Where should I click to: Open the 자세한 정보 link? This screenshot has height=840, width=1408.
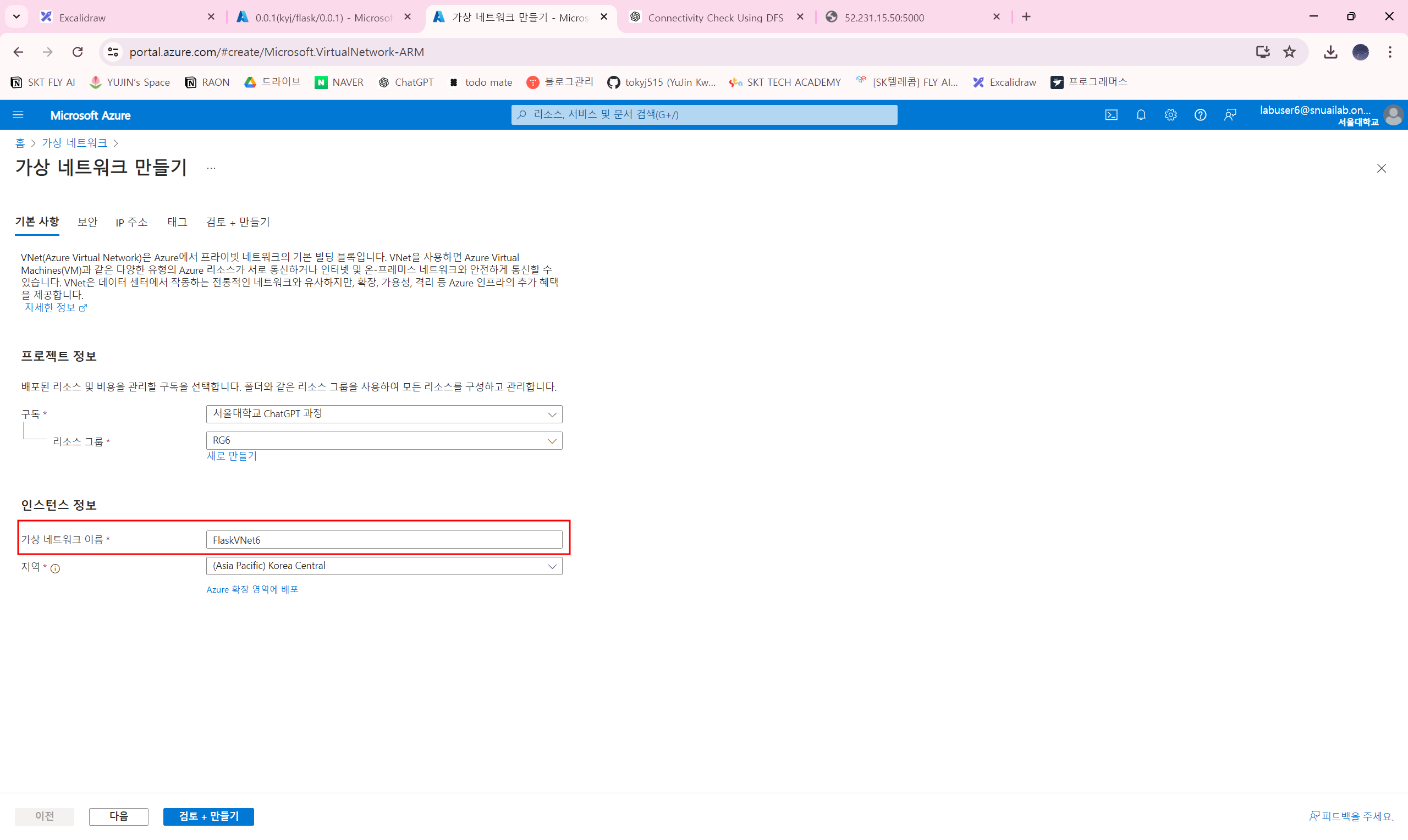pyautogui.click(x=56, y=307)
